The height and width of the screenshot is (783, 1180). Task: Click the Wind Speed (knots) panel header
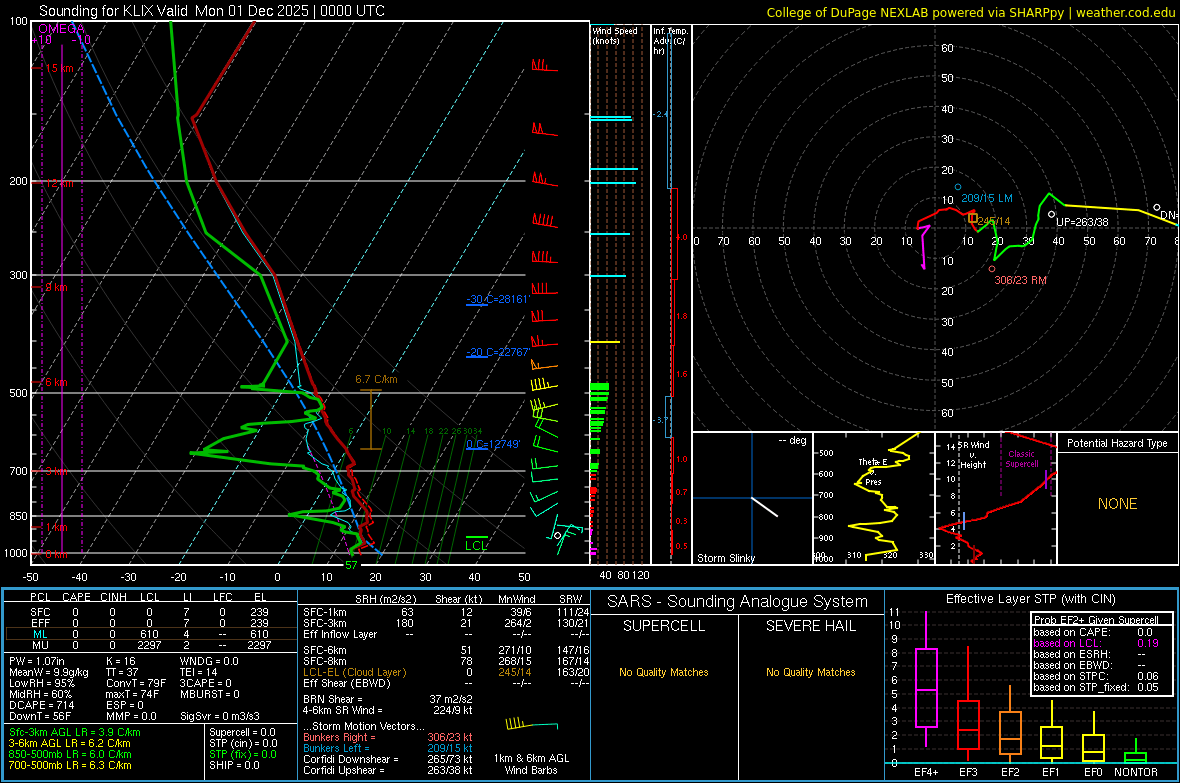pos(615,35)
